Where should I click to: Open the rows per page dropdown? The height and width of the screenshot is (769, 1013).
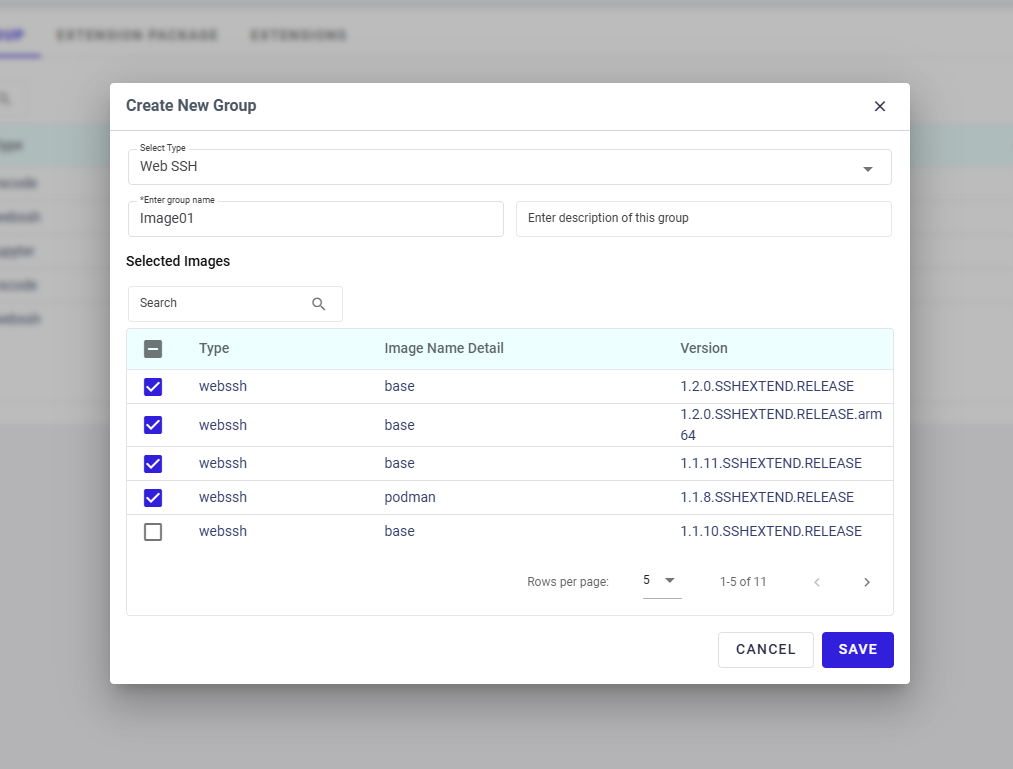[662, 580]
